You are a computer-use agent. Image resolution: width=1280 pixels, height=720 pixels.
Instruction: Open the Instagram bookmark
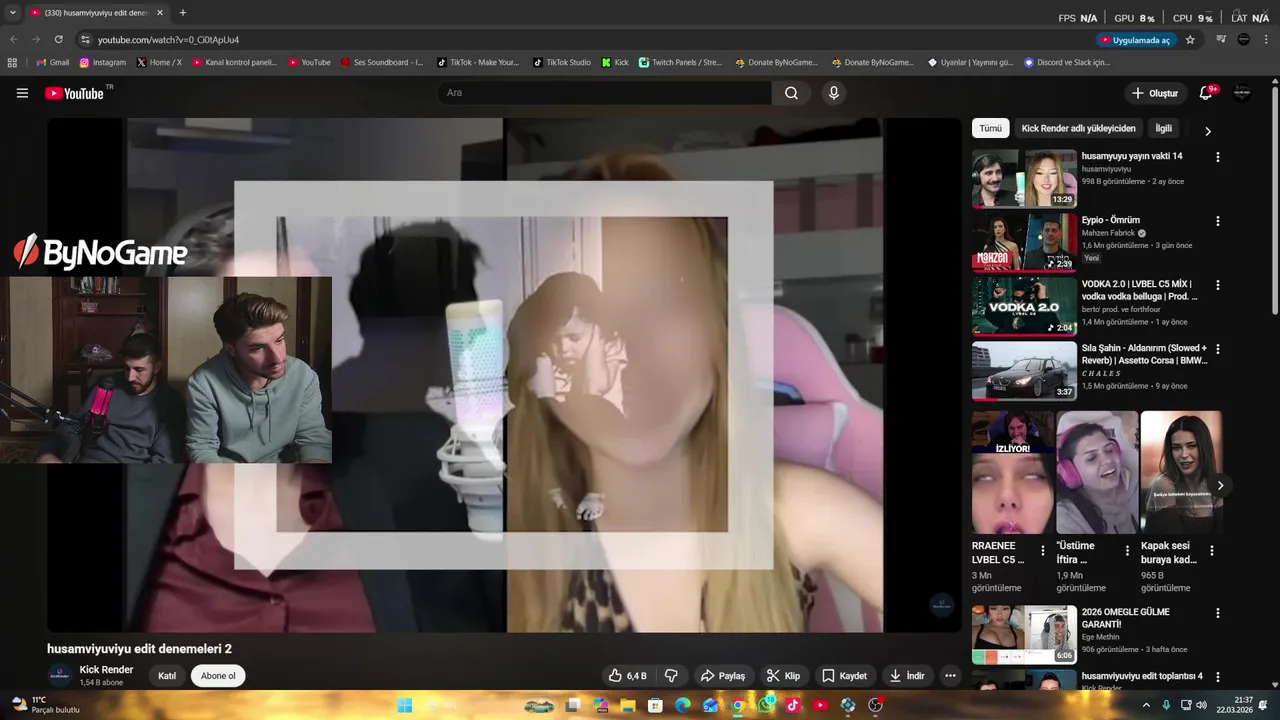tap(103, 62)
